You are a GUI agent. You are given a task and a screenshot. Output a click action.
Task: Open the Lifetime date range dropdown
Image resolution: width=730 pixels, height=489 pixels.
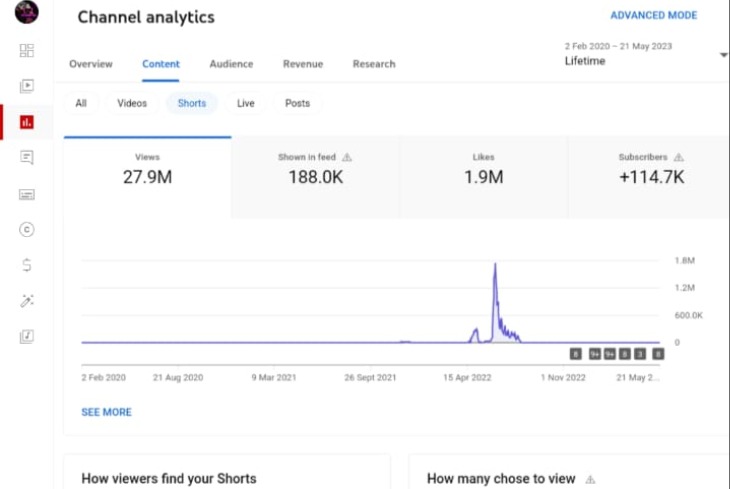point(645,54)
